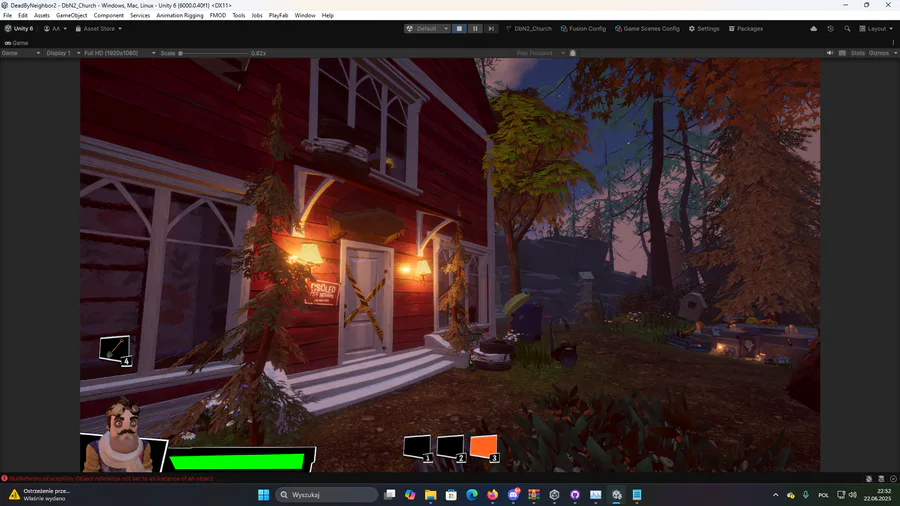The height and width of the screenshot is (506, 900).
Task: Open the PlayFab menu
Action: (x=278, y=15)
